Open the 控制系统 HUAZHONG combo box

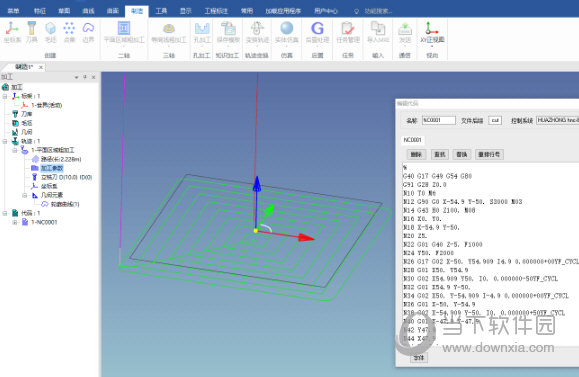point(558,120)
